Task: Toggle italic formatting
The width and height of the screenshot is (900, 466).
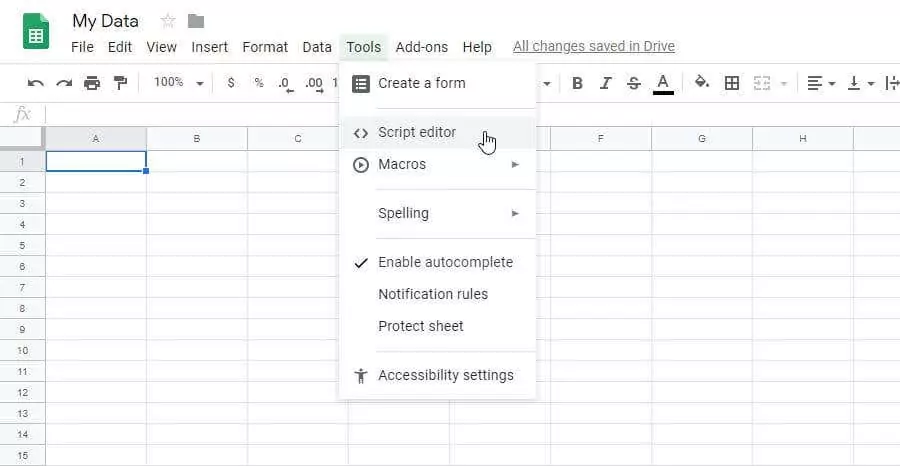Action: 606,83
